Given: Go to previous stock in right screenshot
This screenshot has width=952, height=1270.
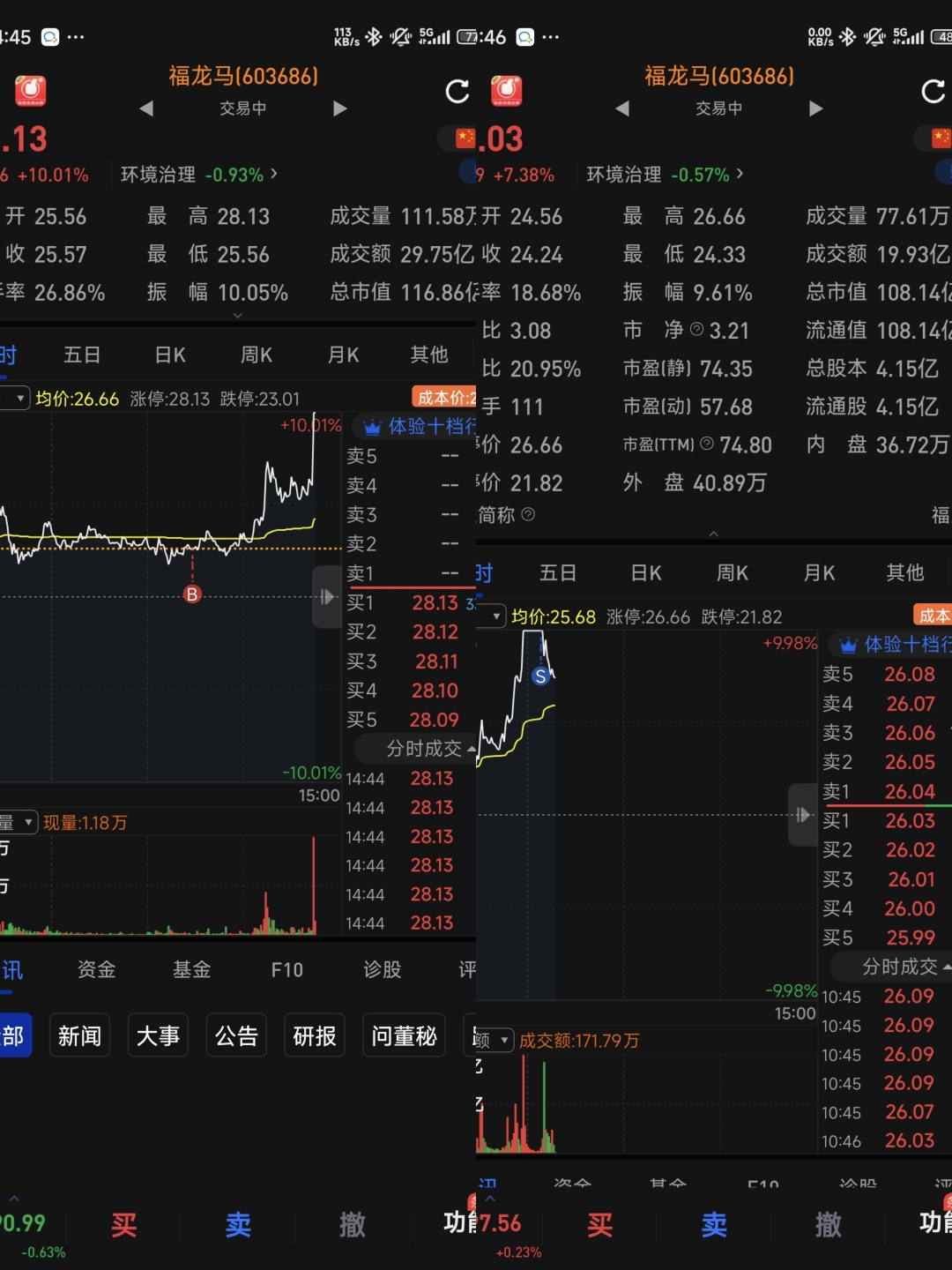Looking at the screenshot, I should coord(622,108).
